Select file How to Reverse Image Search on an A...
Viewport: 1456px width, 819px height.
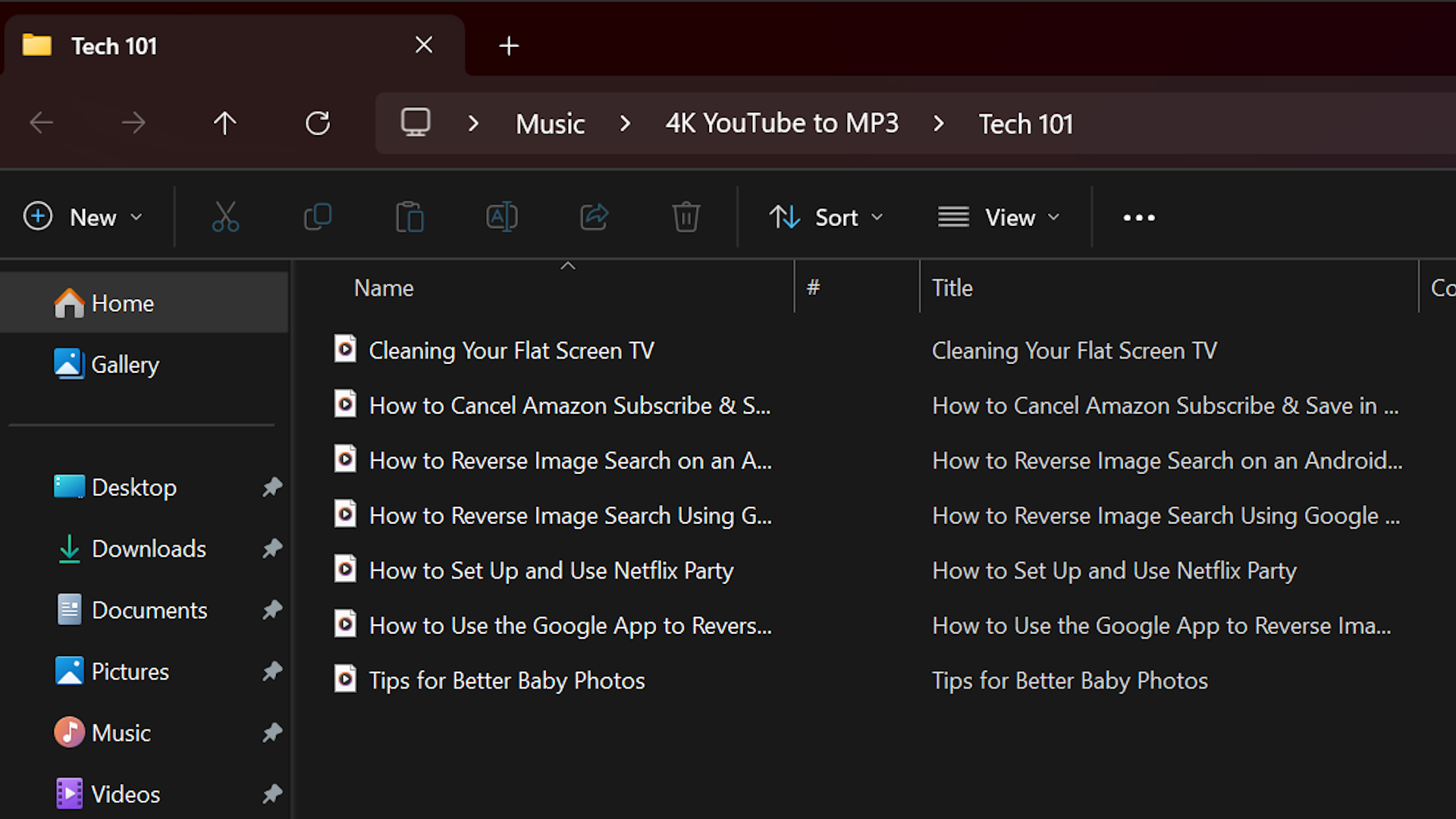pyautogui.click(x=570, y=460)
